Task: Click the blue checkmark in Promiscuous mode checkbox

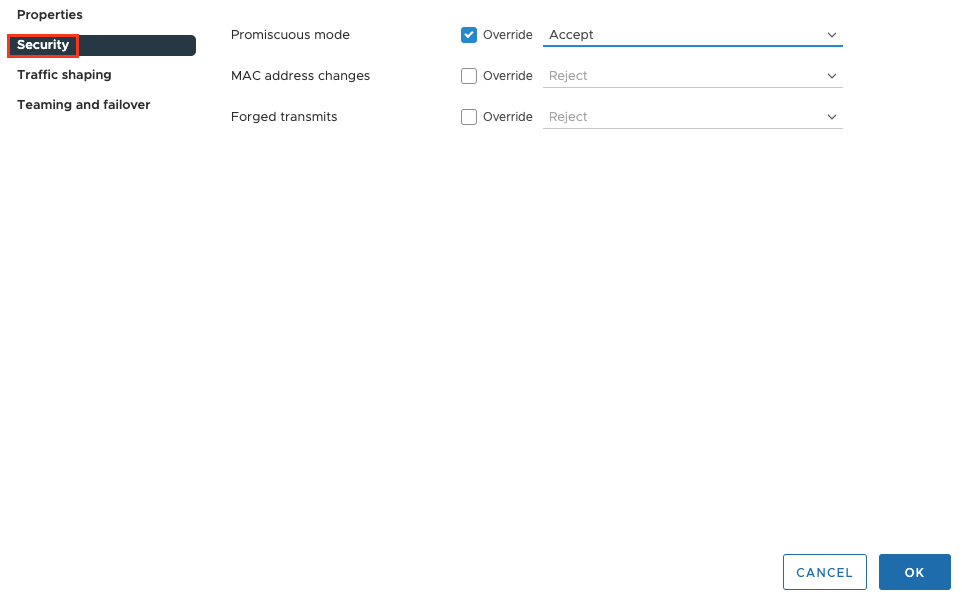Action: point(469,34)
